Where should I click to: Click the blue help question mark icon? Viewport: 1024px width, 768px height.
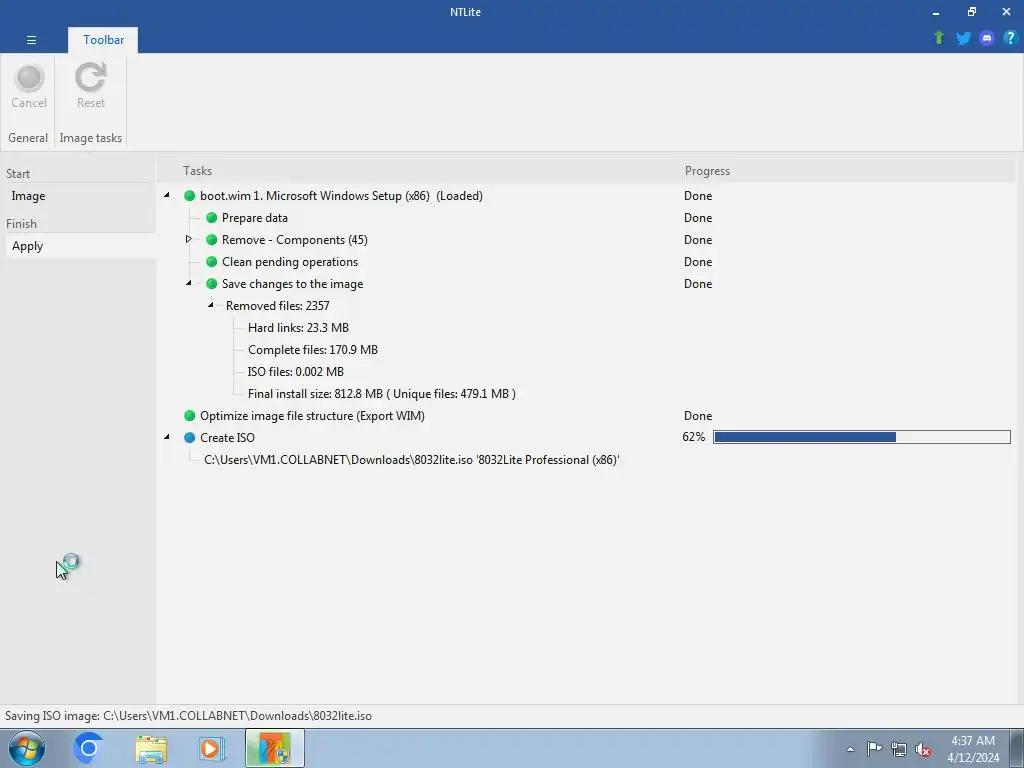pyautogui.click(x=1010, y=38)
